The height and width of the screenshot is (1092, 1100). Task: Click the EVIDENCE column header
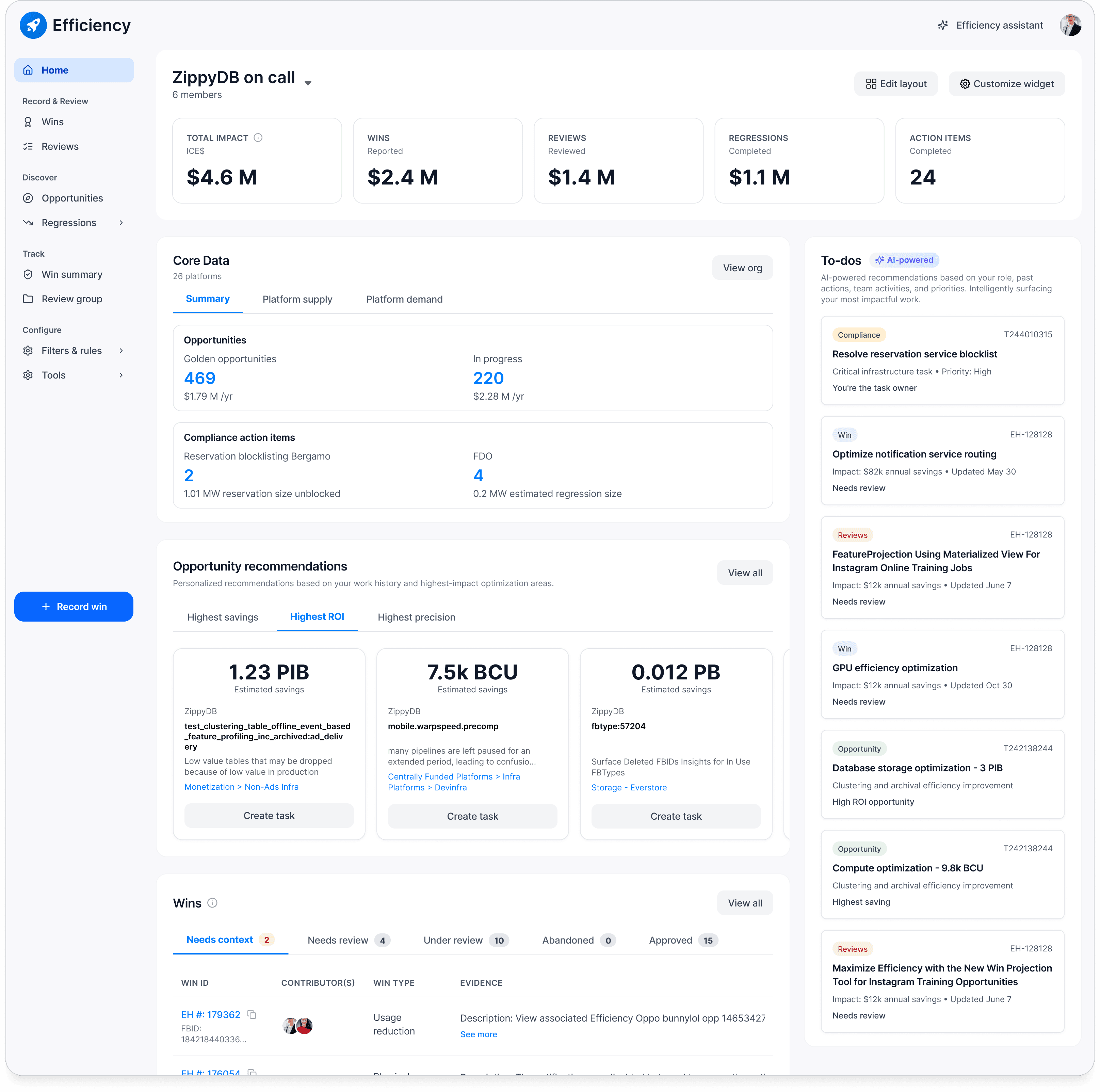(481, 983)
